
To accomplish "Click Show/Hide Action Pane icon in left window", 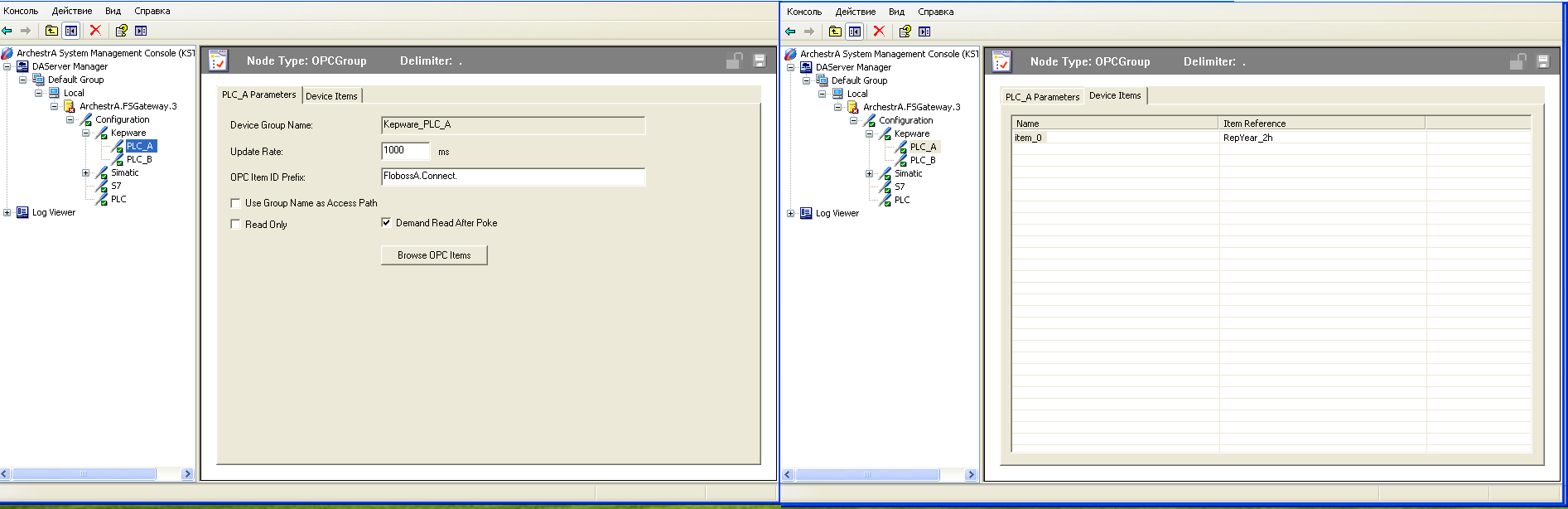I will 141,31.
